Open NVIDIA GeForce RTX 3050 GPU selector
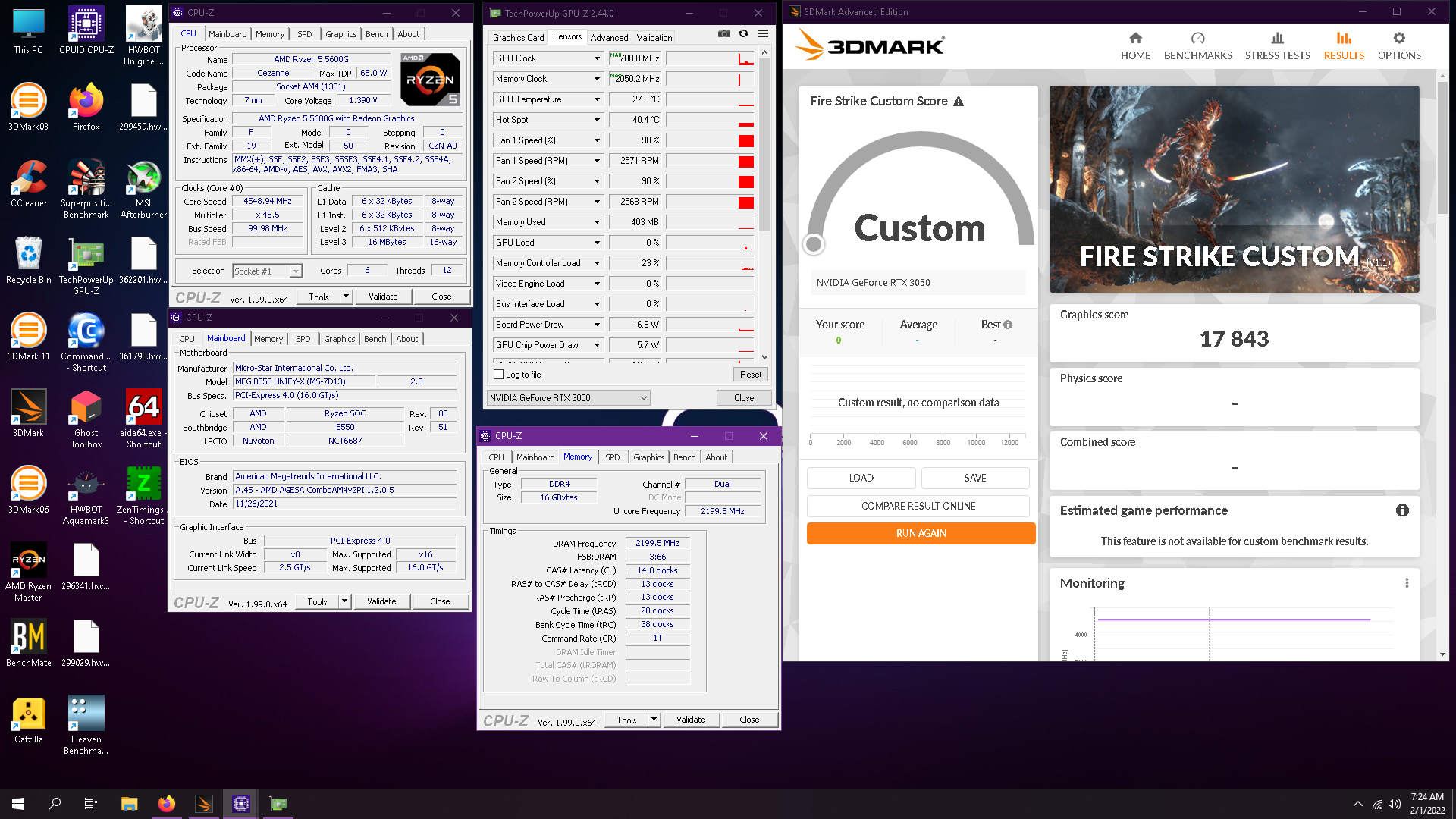The height and width of the screenshot is (819, 1456). 568,398
